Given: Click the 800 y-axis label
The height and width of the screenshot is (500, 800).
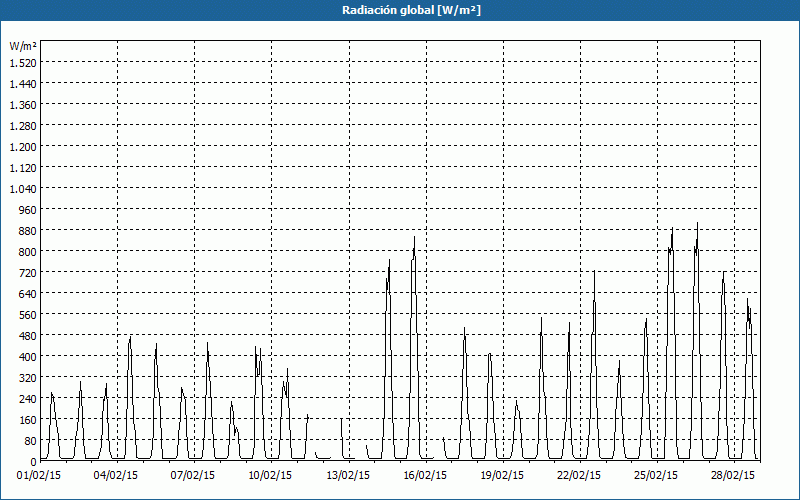Looking at the screenshot, I should click(x=28, y=252).
